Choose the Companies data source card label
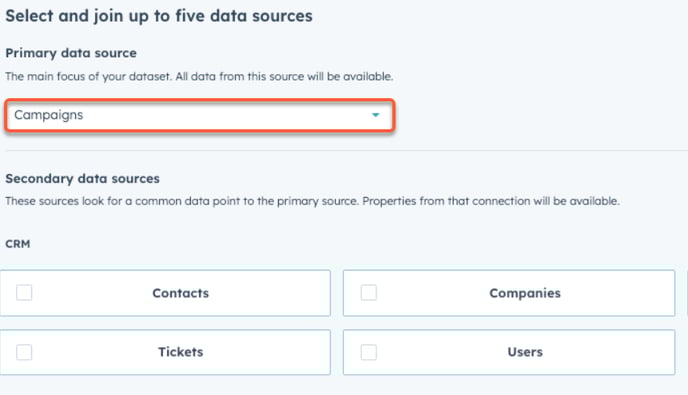The image size is (688, 395). [525, 293]
